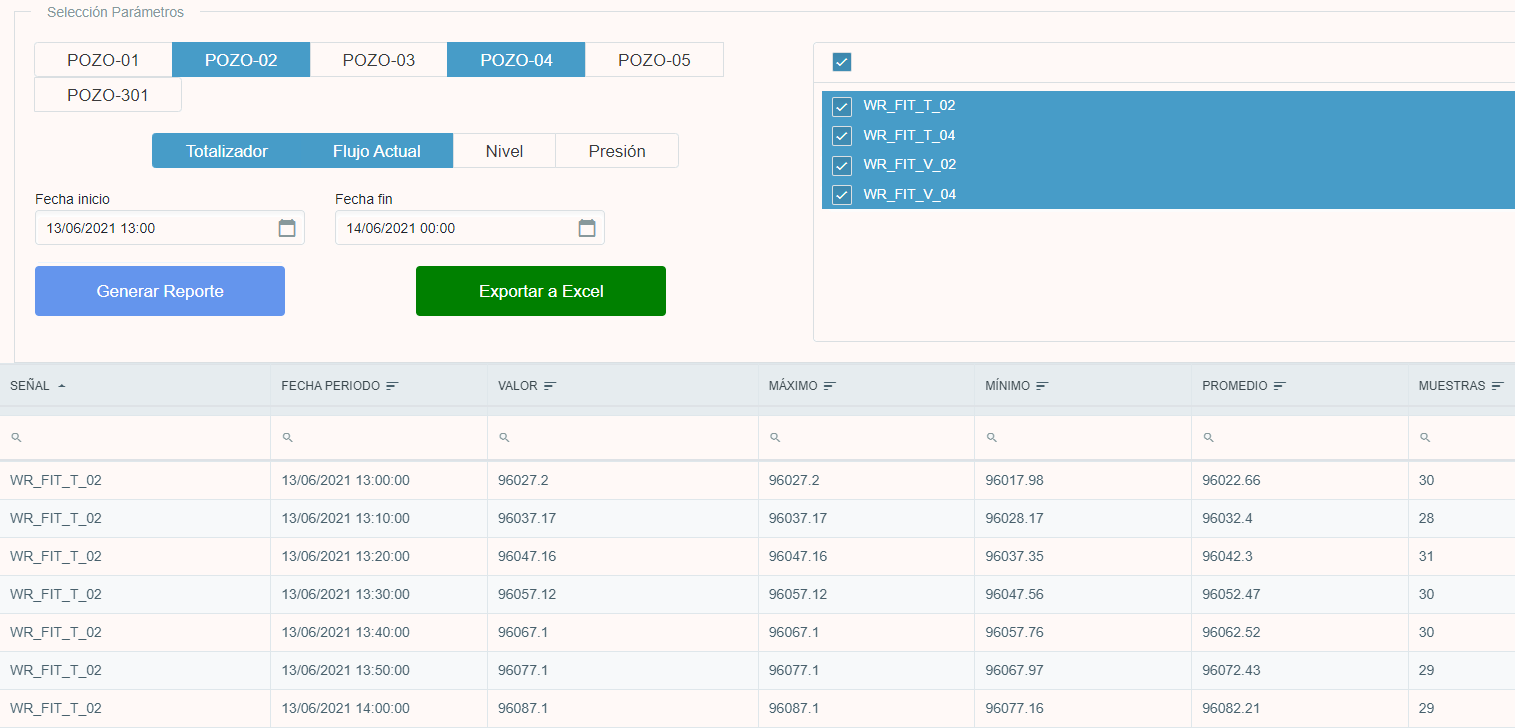Open filter menu icon for VALOR column
Image resolution: width=1515 pixels, height=728 pixels.
pos(550,386)
